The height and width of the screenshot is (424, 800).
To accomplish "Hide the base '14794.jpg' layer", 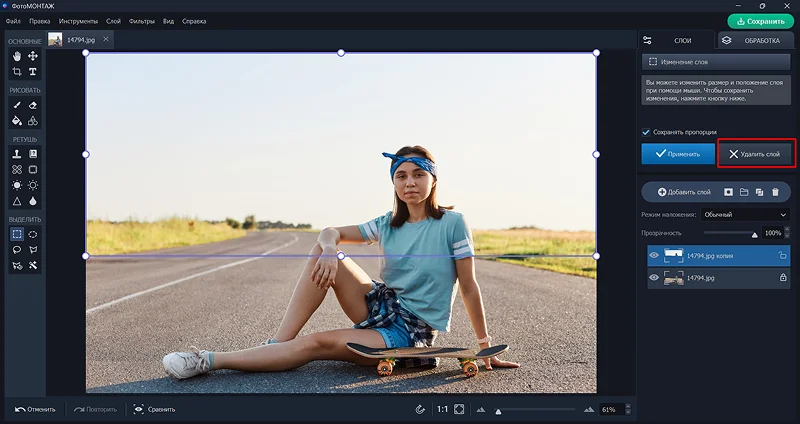I will 654,278.
